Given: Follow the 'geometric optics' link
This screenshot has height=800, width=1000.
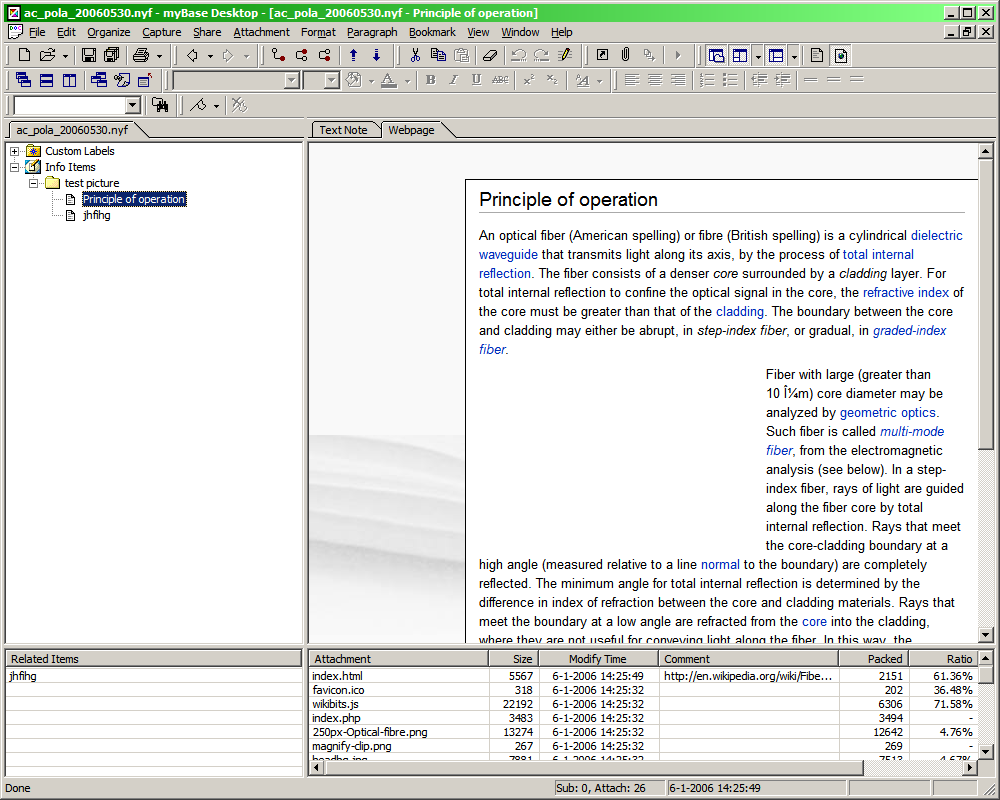Looking at the screenshot, I should tap(888, 412).
